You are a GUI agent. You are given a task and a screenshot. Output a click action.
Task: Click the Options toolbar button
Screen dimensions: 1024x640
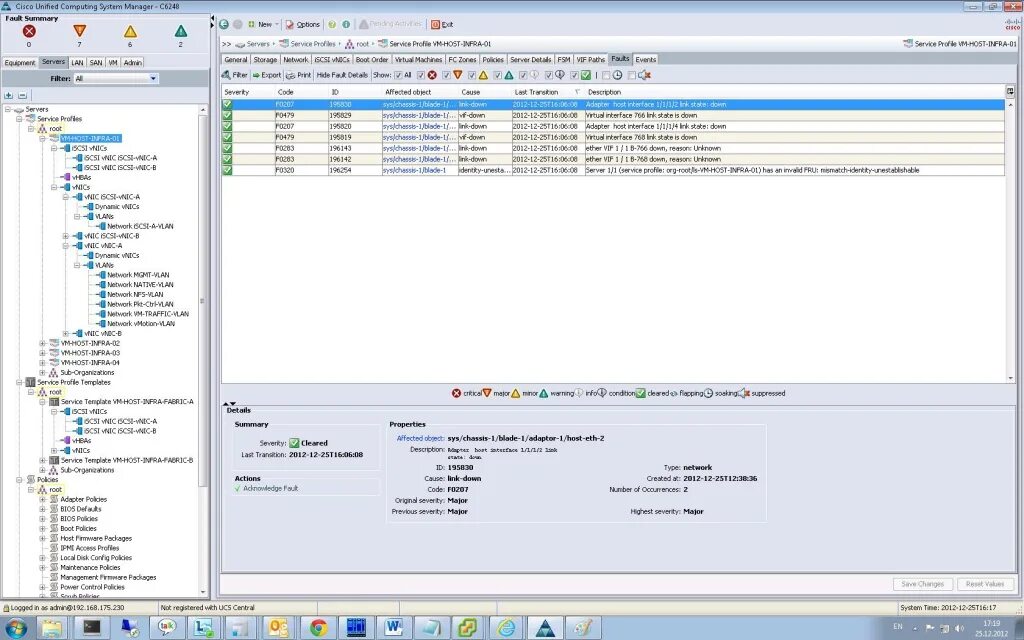[302, 24]
